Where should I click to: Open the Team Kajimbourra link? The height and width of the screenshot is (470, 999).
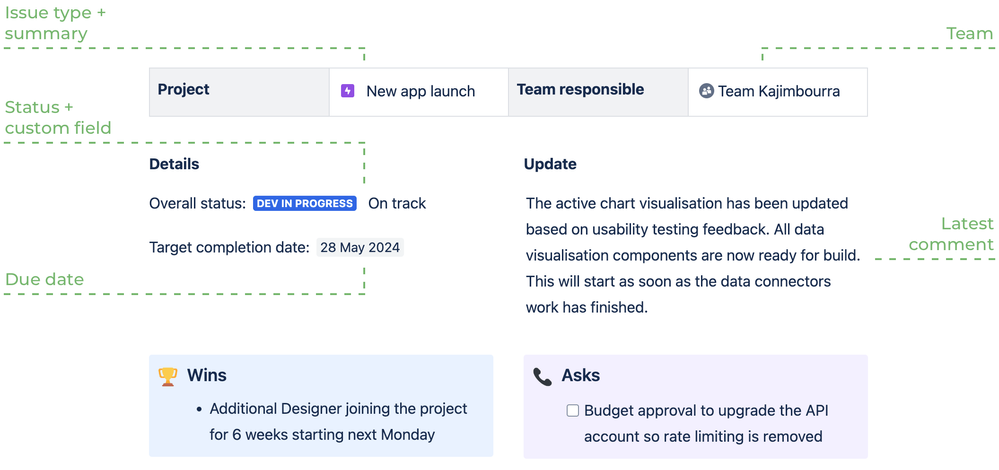click(x=778, y=91)
